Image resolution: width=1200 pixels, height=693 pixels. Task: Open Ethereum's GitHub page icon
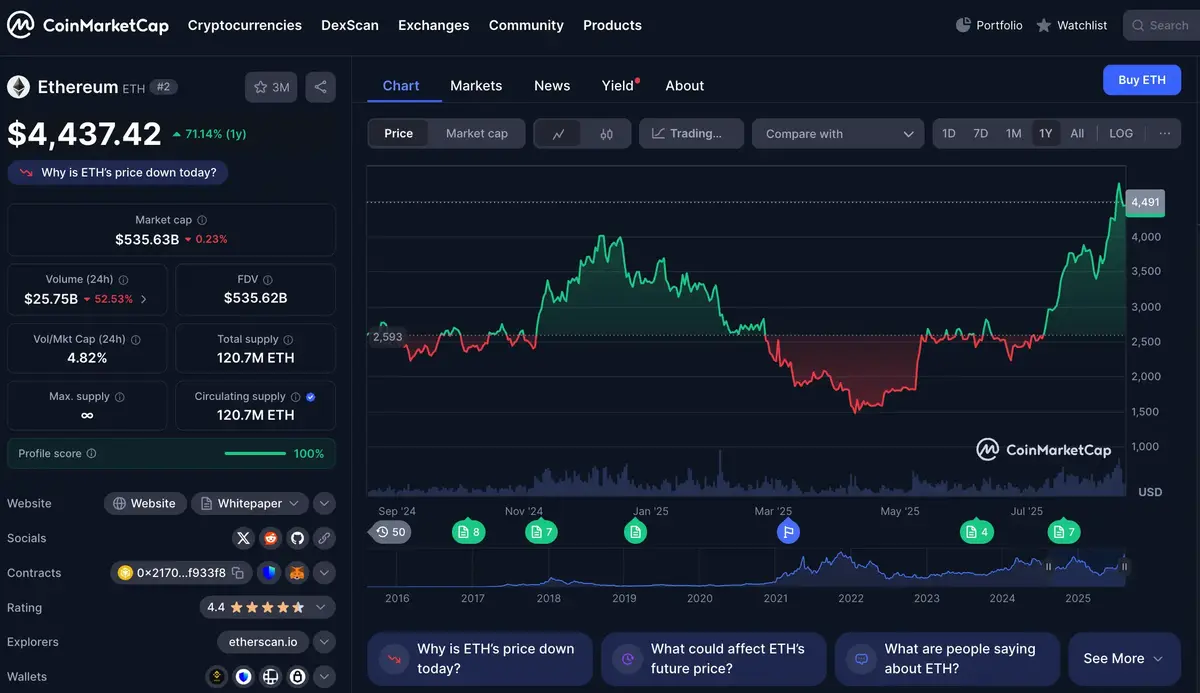tap(297, 538)
